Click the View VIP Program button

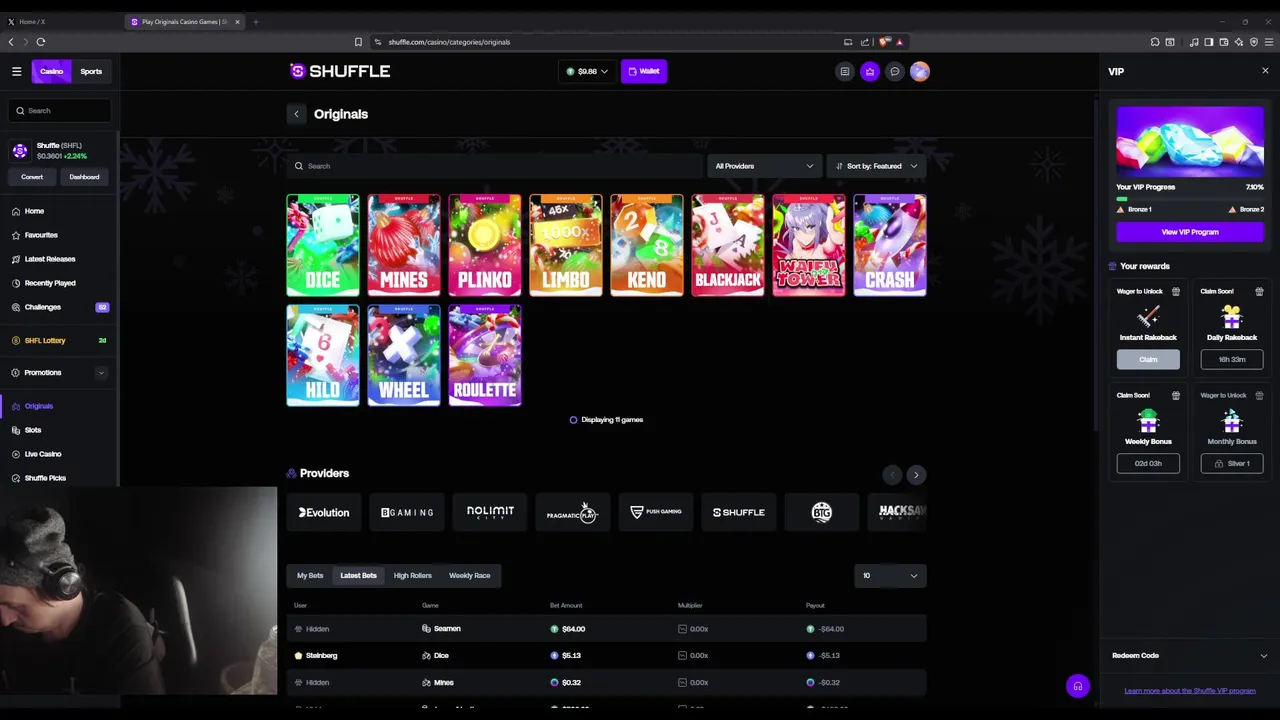click(1190, 232)
